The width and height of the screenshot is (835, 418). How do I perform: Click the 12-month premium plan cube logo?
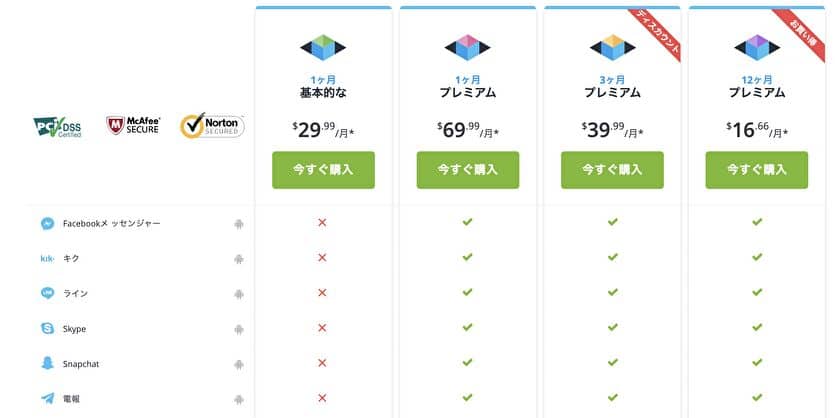click(757, 47)
